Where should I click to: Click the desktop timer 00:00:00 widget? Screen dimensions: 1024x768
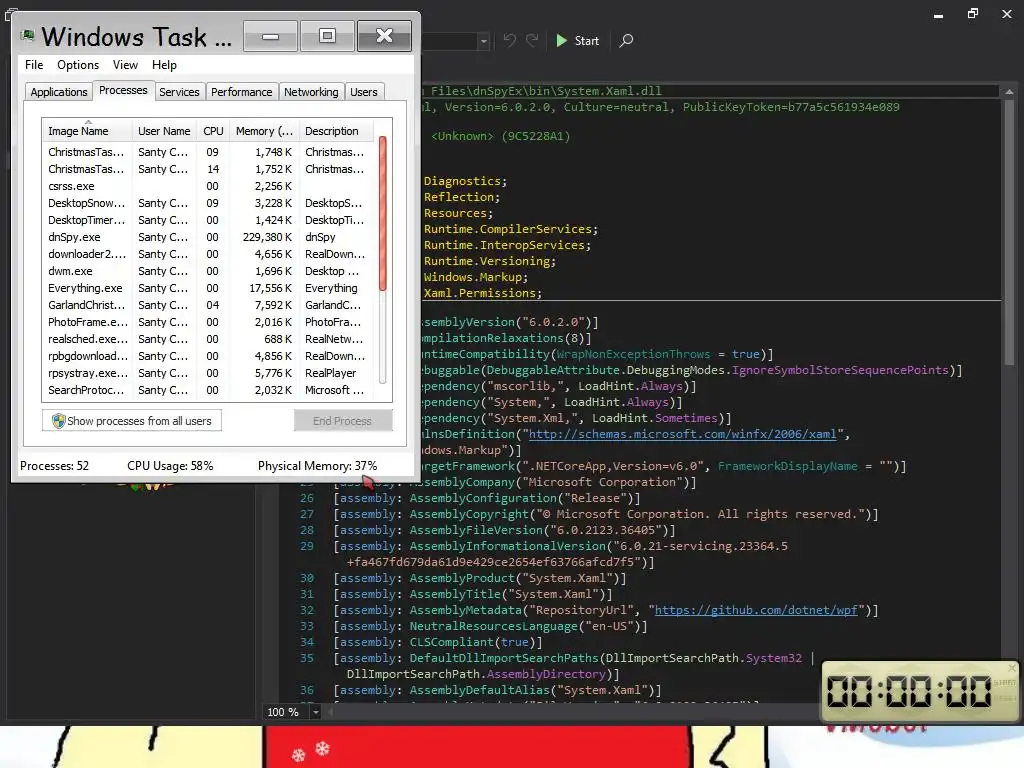tap(920, 691)
